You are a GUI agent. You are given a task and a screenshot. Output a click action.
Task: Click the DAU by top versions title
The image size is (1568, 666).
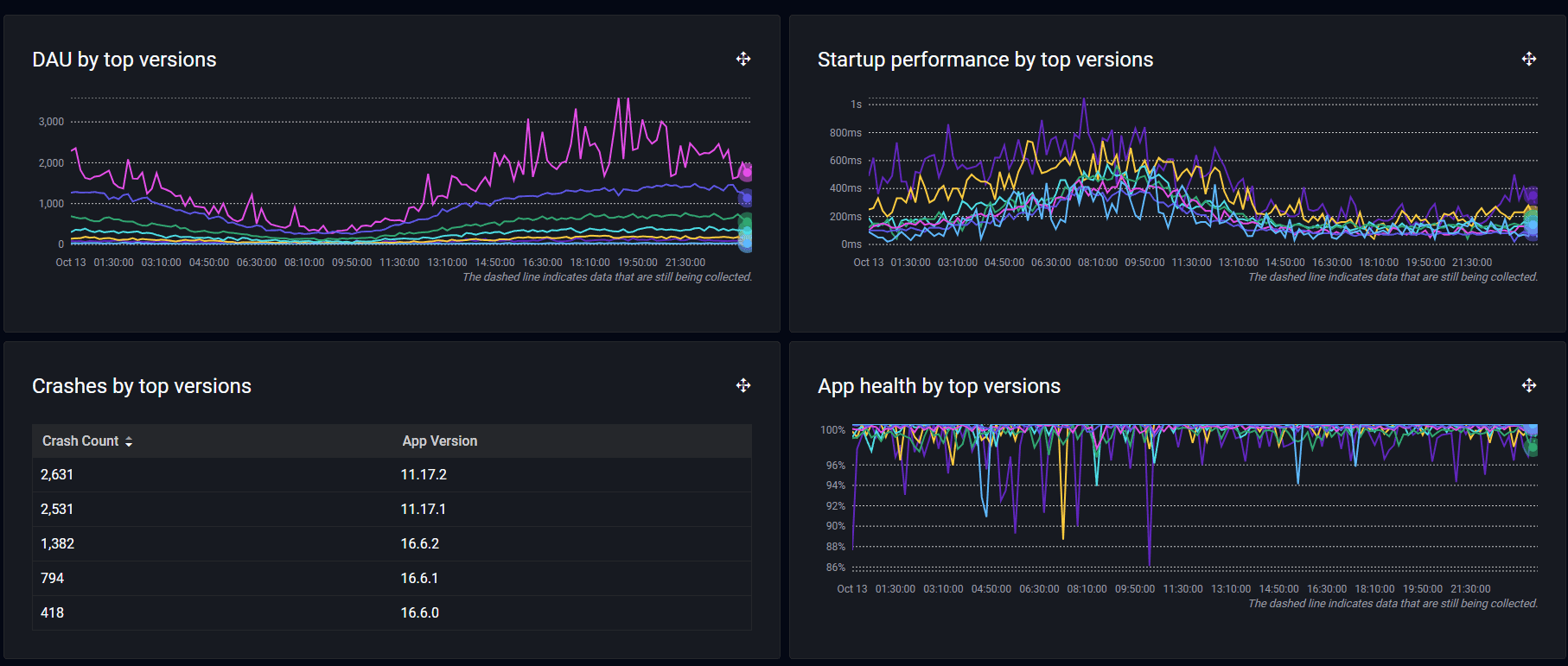(124, 60)
